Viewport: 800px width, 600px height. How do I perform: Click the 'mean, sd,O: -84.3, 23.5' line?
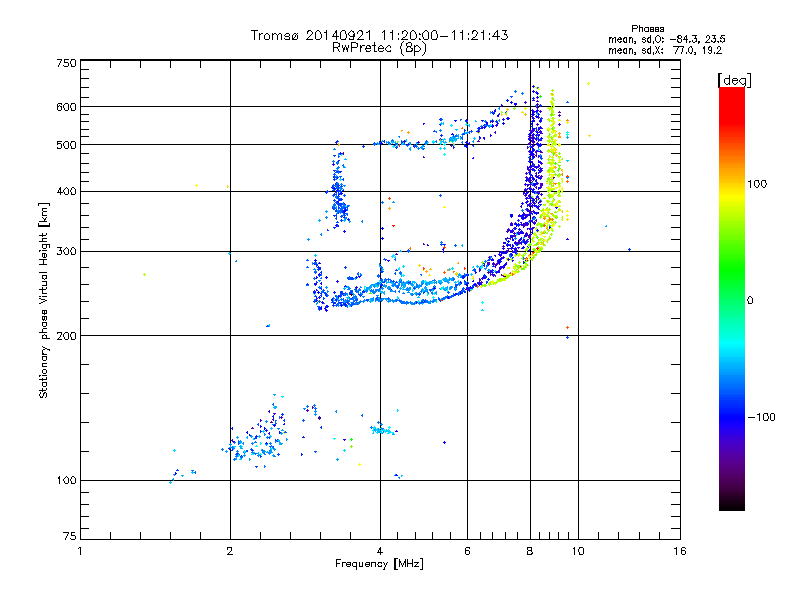pos(667,39)
